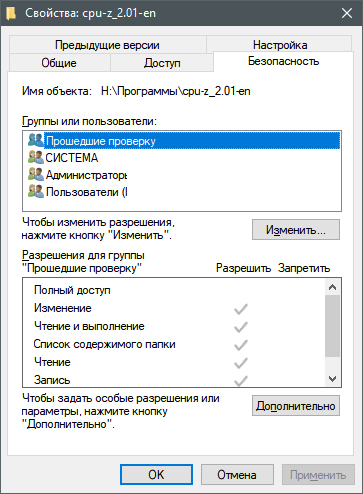Click the Запись allow checkmark
The width and height of the screenshot is (363, 494).
[241, 380]
